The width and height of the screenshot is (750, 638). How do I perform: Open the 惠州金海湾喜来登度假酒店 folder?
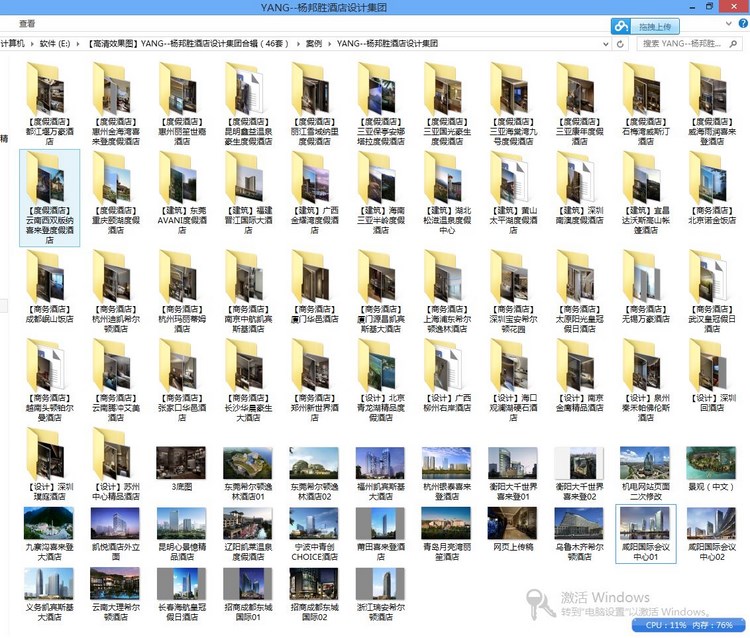116,104
